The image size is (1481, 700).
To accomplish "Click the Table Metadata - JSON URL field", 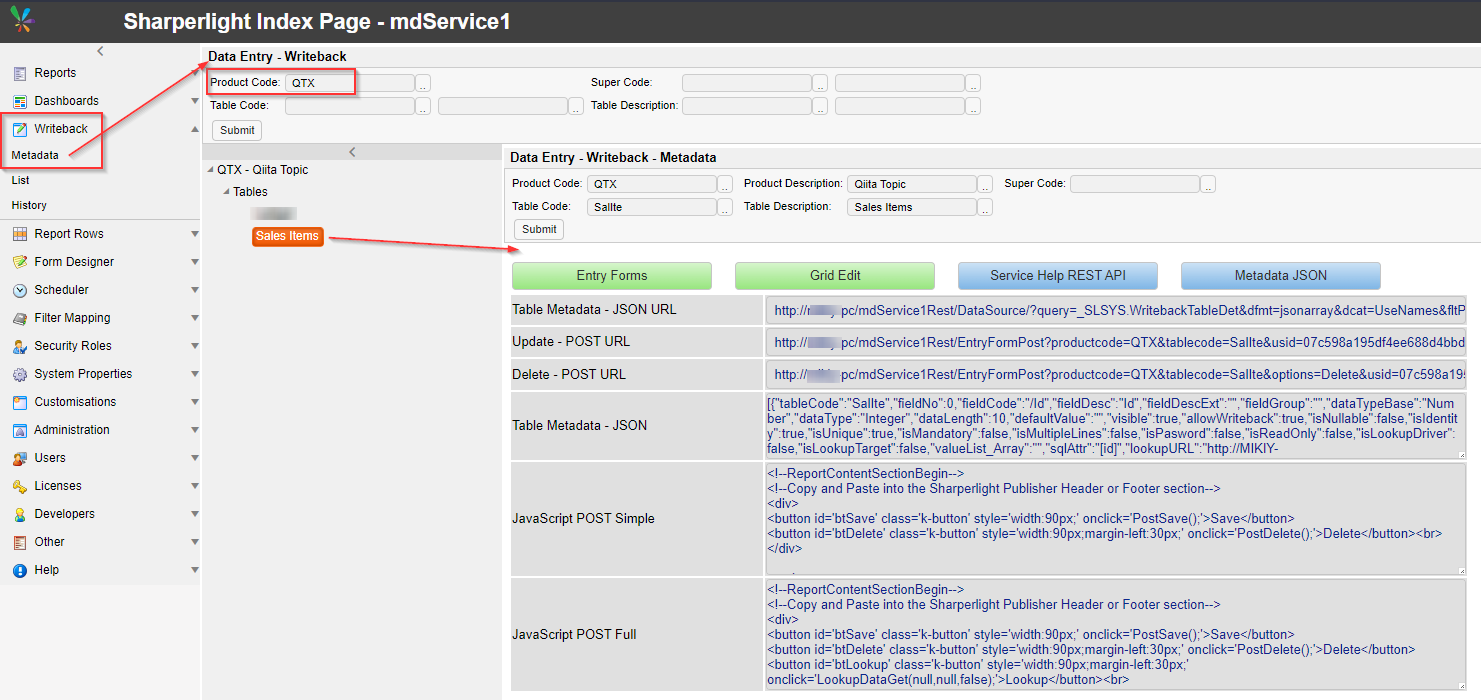I will (x=1115, y=310).
